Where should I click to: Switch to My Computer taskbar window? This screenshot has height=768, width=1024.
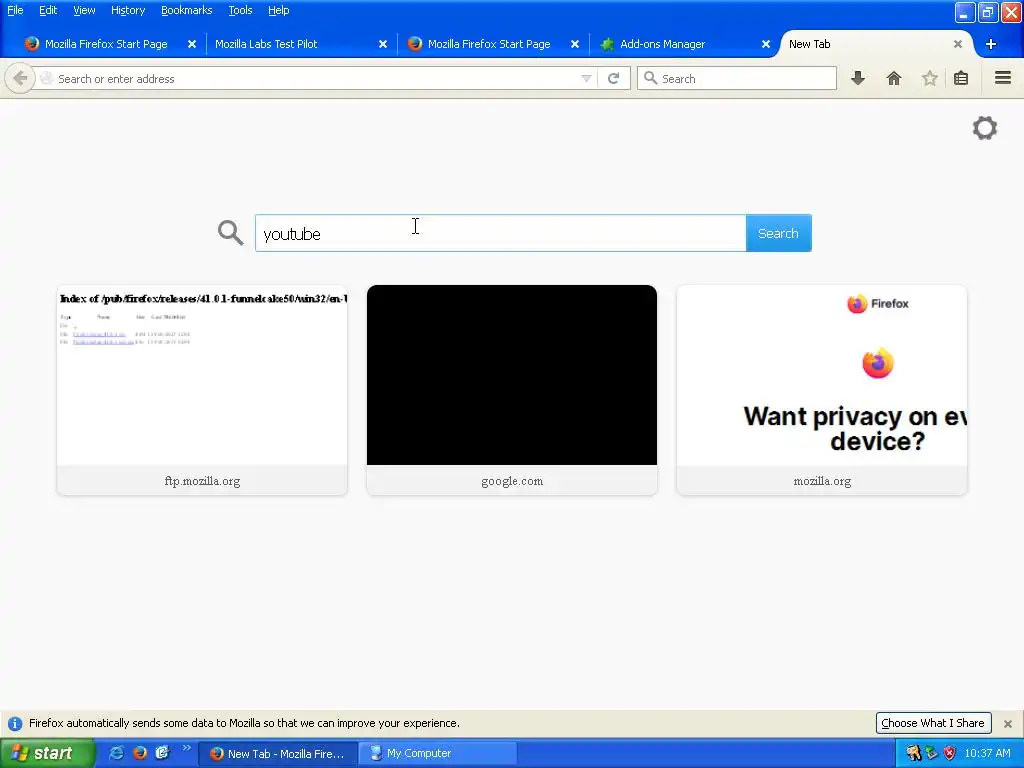click(438, 753)
